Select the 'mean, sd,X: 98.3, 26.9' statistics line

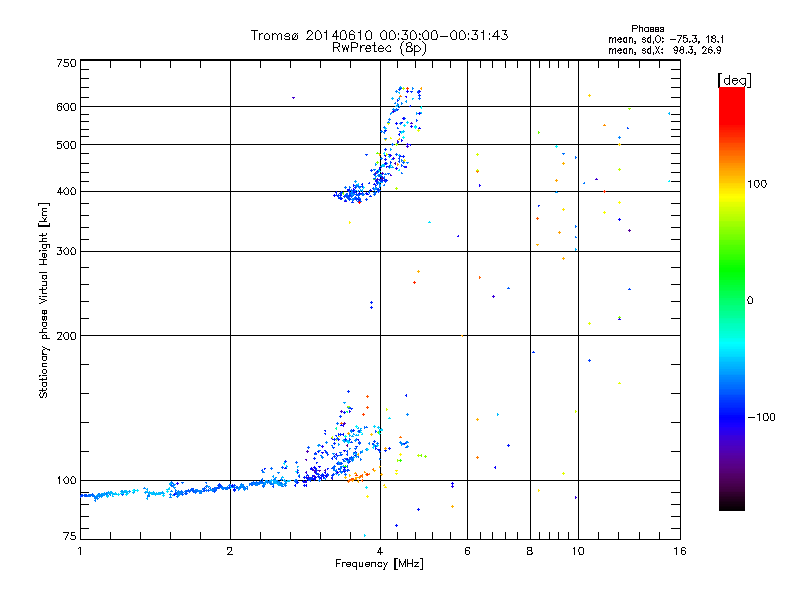point(664,50)
